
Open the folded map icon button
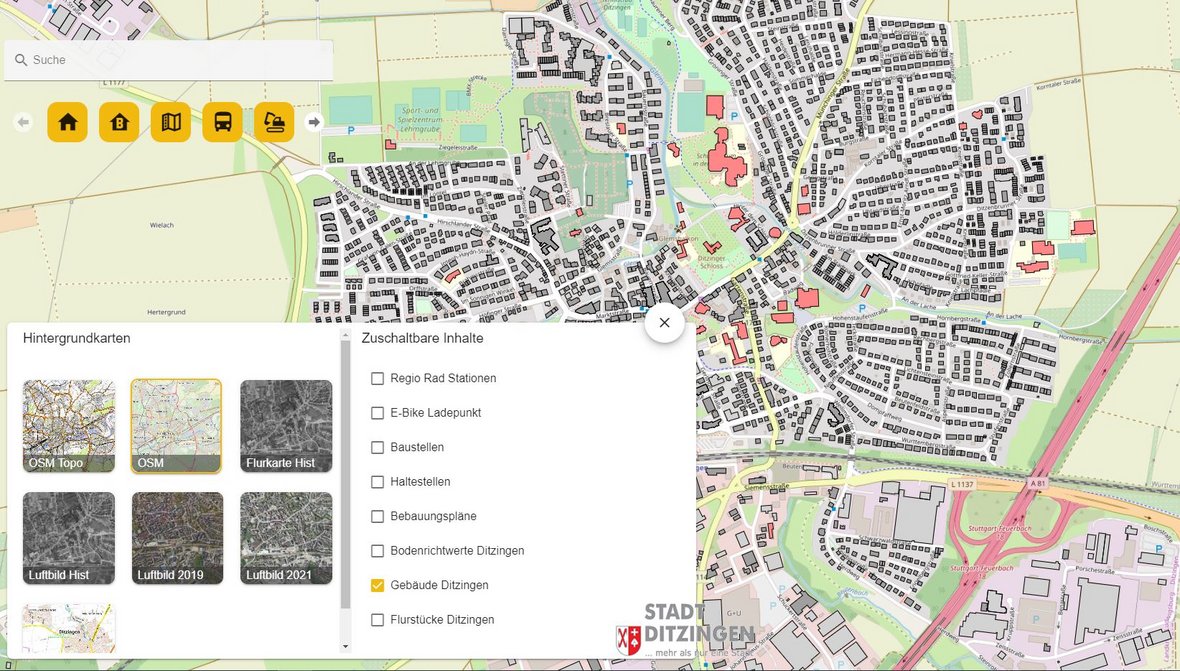(171, 122)
